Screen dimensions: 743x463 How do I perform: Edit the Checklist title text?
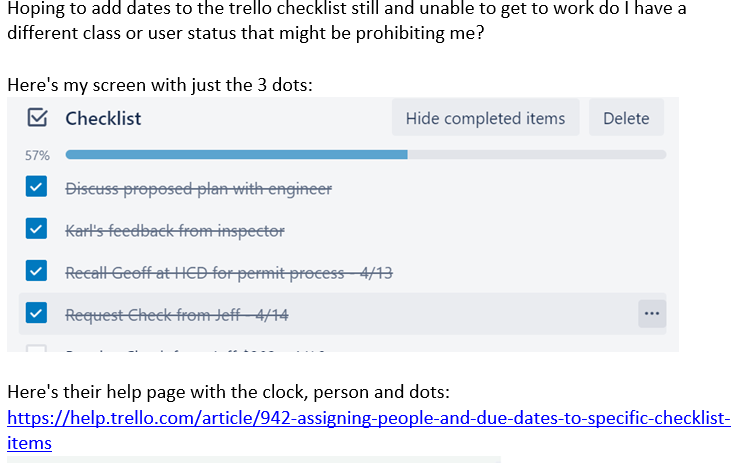103,118
